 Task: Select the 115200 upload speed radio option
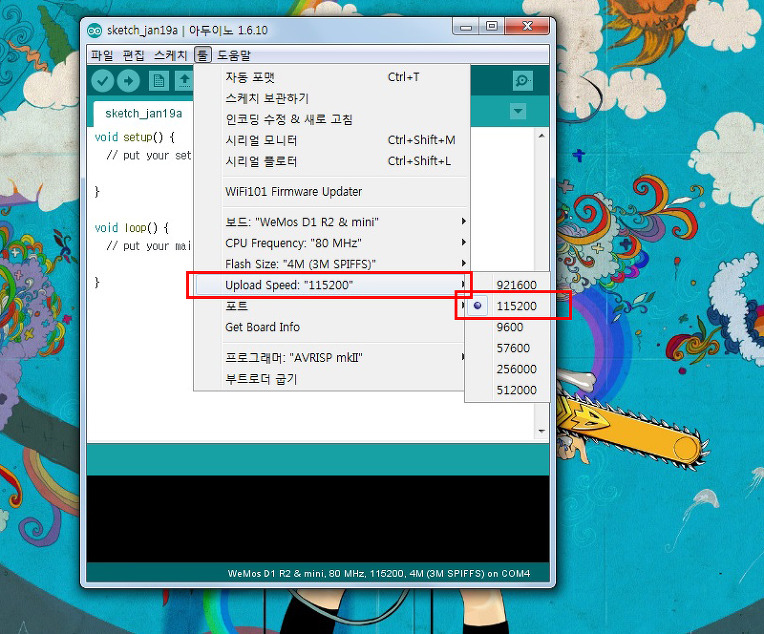507,306
